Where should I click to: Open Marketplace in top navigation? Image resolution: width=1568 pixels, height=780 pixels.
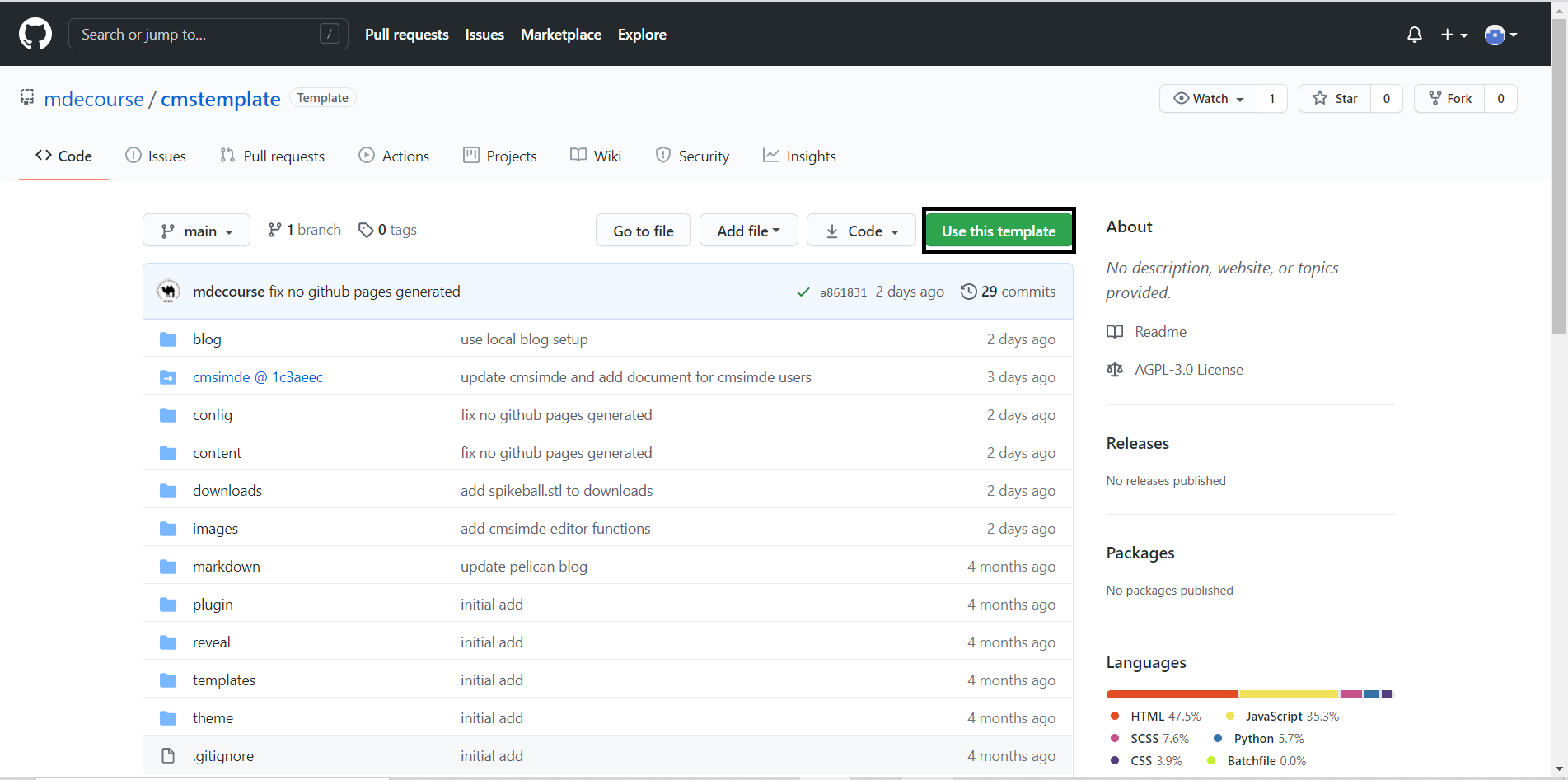pyautogui.click(x=561, y=35)
